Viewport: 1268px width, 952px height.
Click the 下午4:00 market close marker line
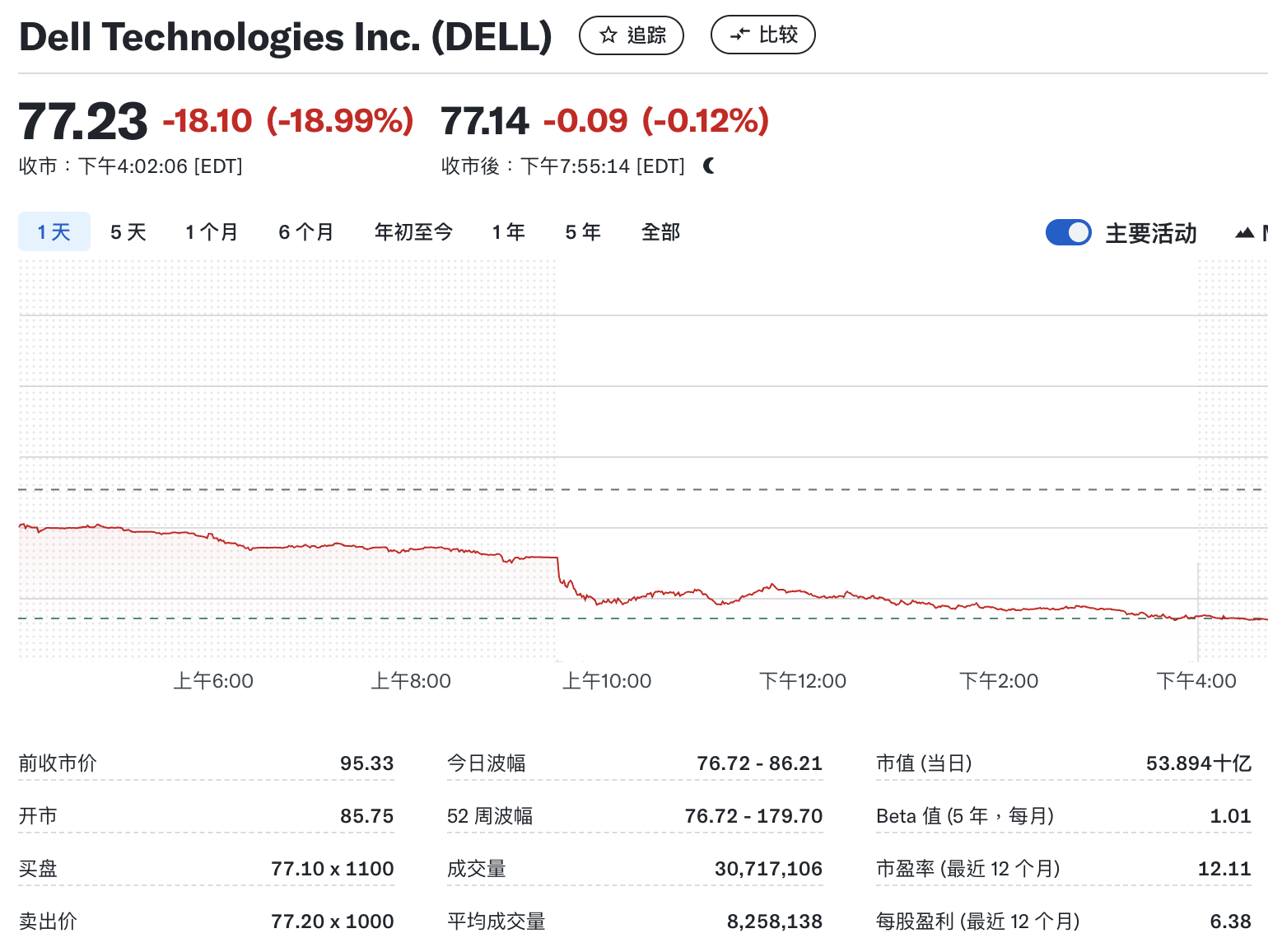1197,609
